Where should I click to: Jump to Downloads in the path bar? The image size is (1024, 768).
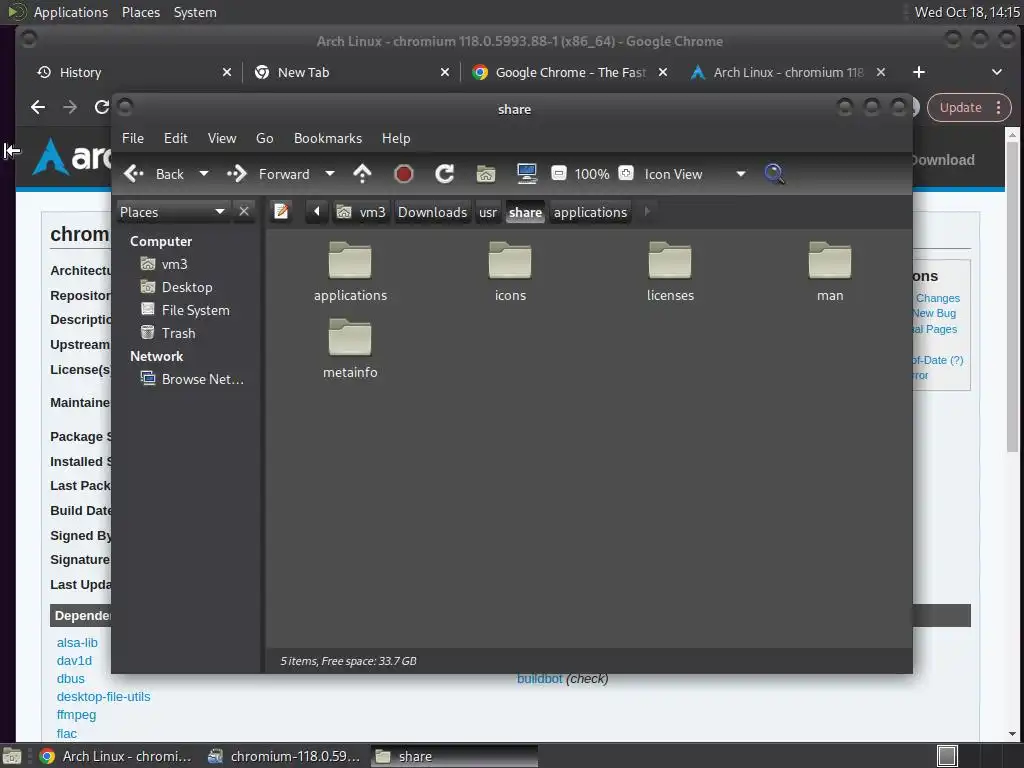coord(432,212)
